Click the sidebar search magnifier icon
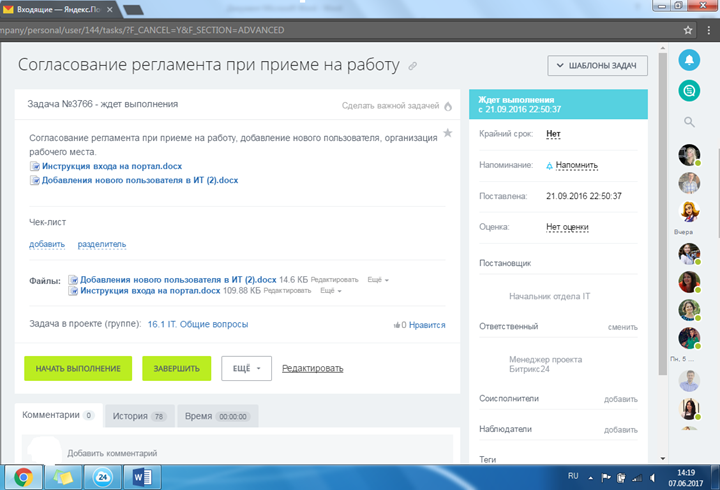Screen dimensions: 720x490 (x=689, y=122)
